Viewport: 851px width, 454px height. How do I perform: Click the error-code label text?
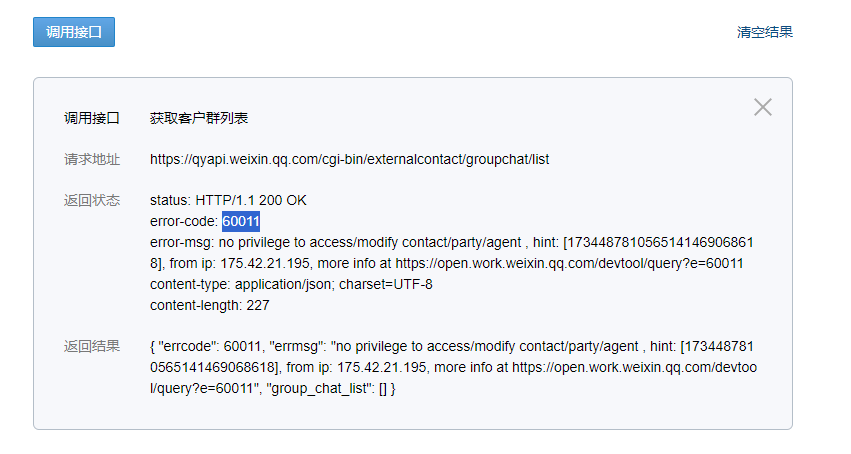(184, 221)
